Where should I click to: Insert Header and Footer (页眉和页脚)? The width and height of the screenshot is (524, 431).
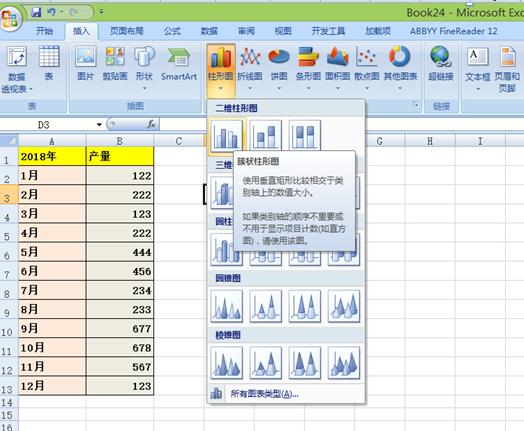point(507,69)
